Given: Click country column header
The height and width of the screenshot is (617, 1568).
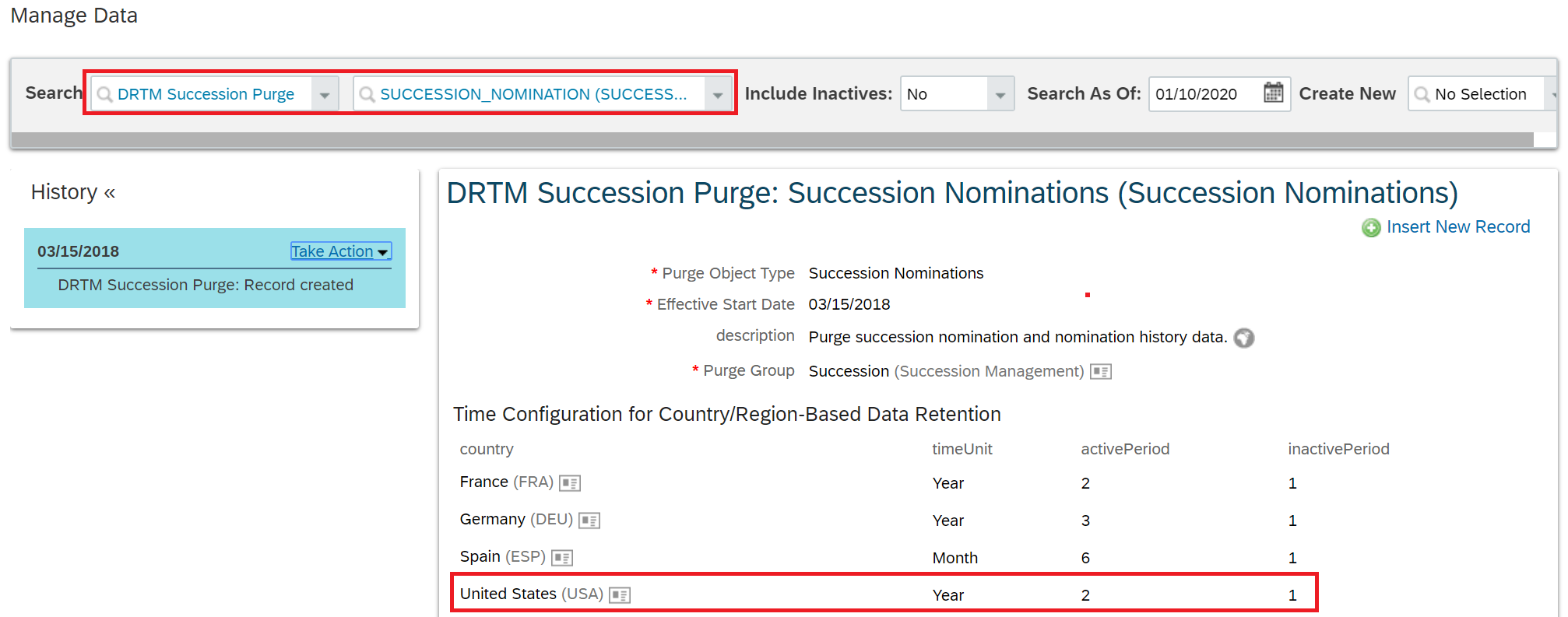Looking at the screenshot, I should (487, 449).
